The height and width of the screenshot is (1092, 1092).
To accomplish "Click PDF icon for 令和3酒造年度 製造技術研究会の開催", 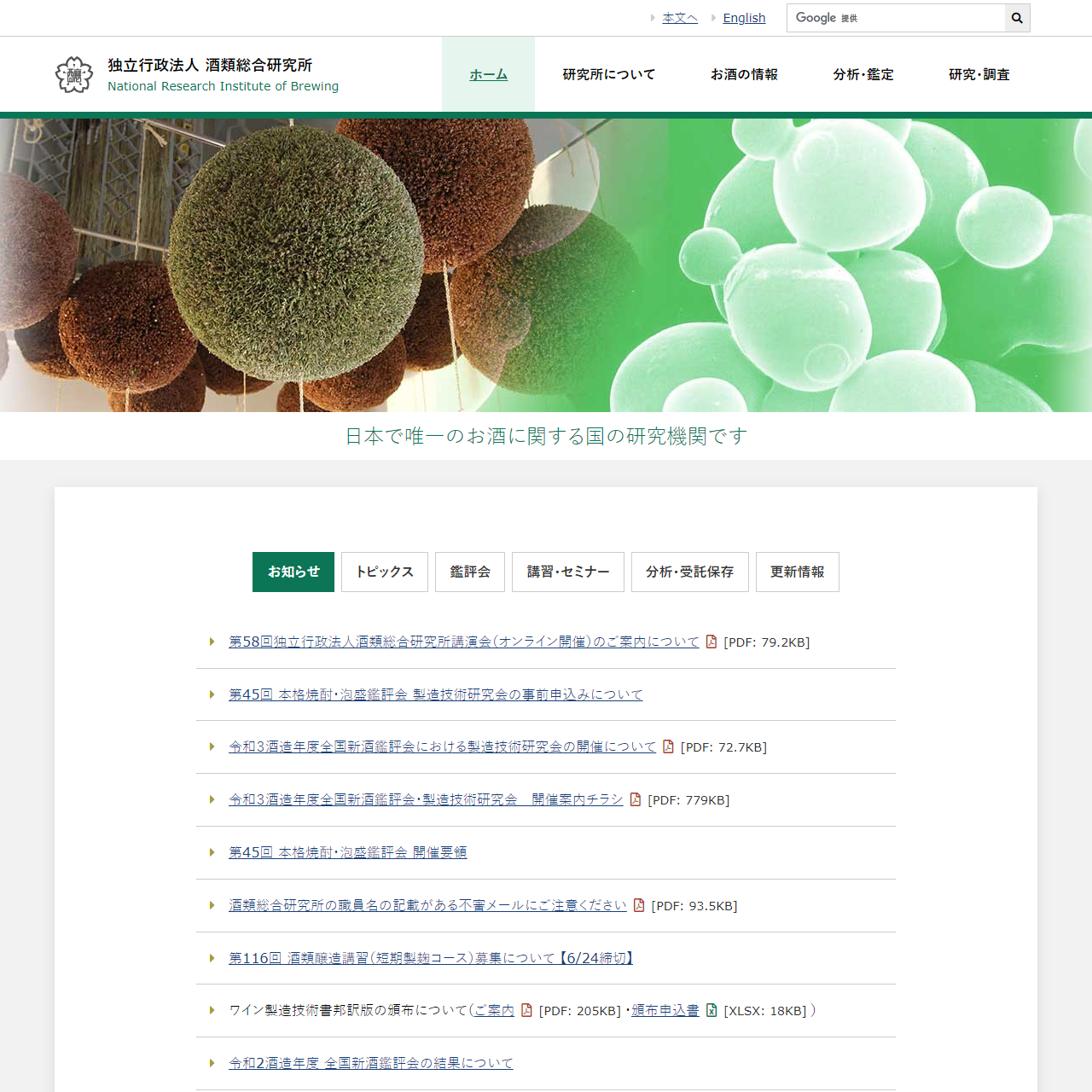I will pos(668,746).
